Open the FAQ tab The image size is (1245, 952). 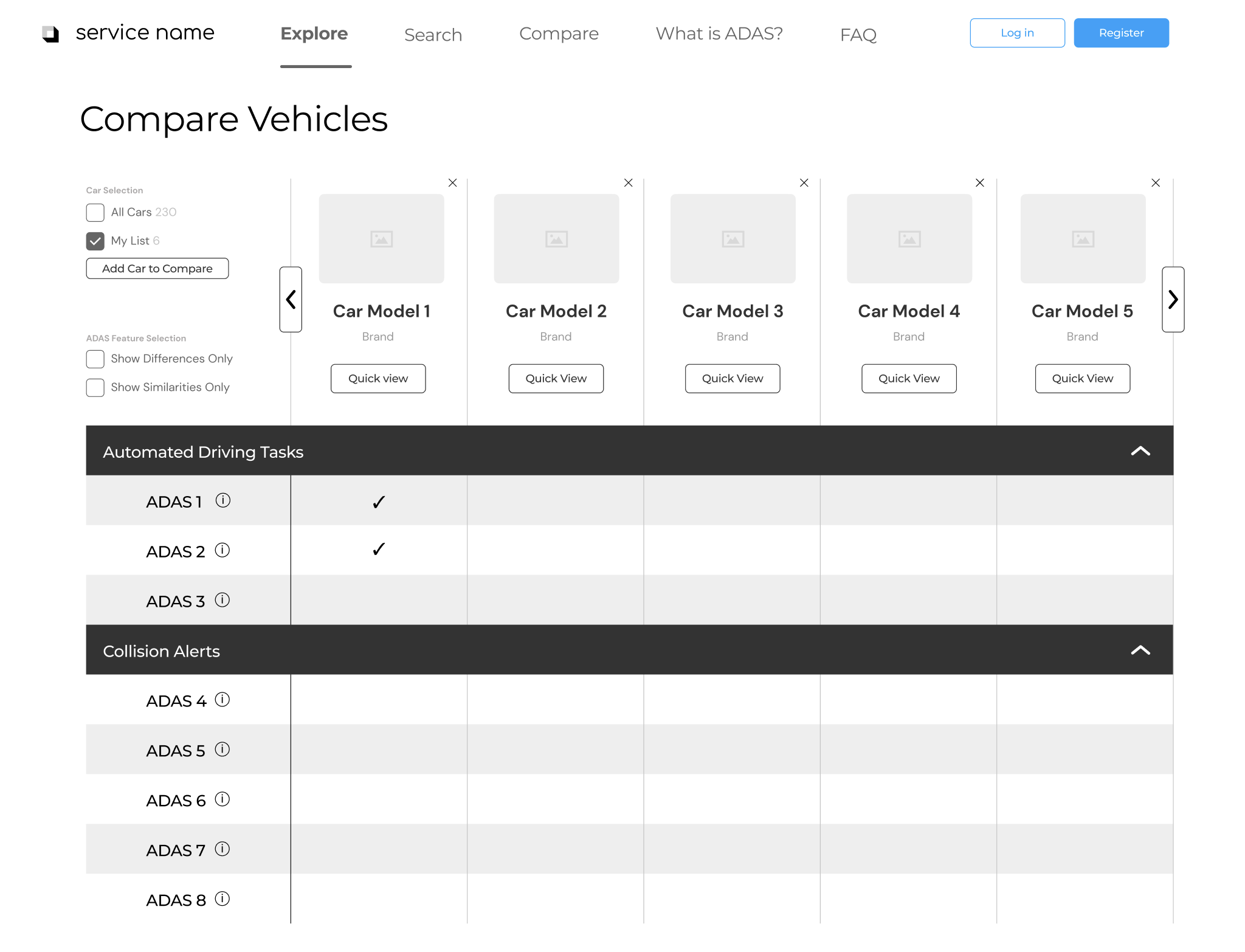858,35
